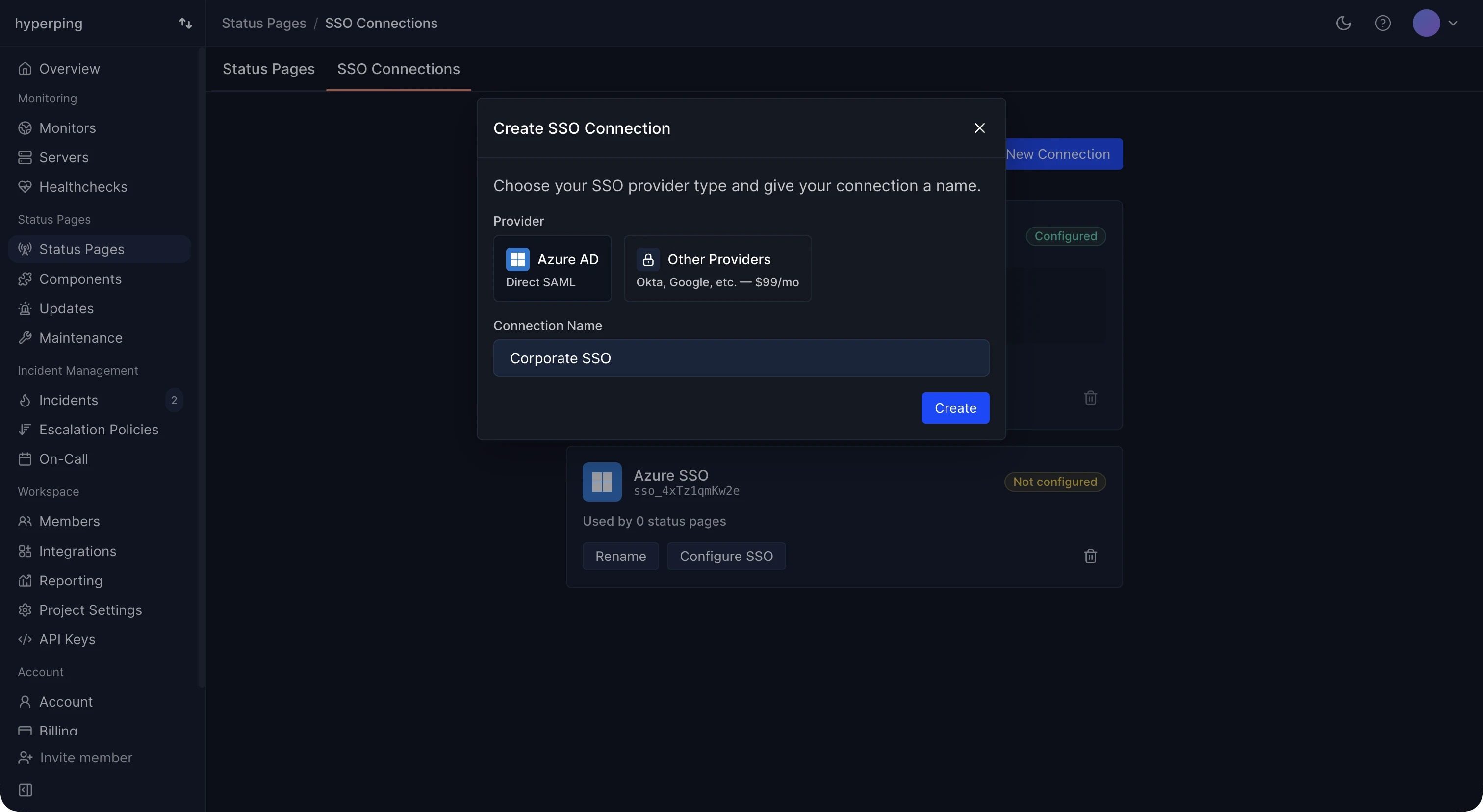
Task: Select Status Pages broadcast icon in sidebar
Action: click(25, 249)
